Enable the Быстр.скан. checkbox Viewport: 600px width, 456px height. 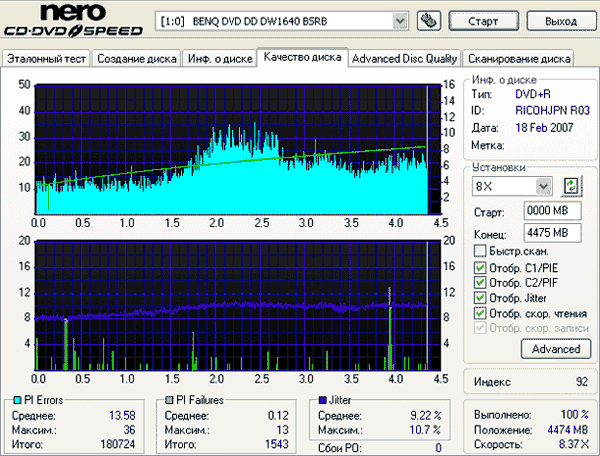[x=480, y=251]
